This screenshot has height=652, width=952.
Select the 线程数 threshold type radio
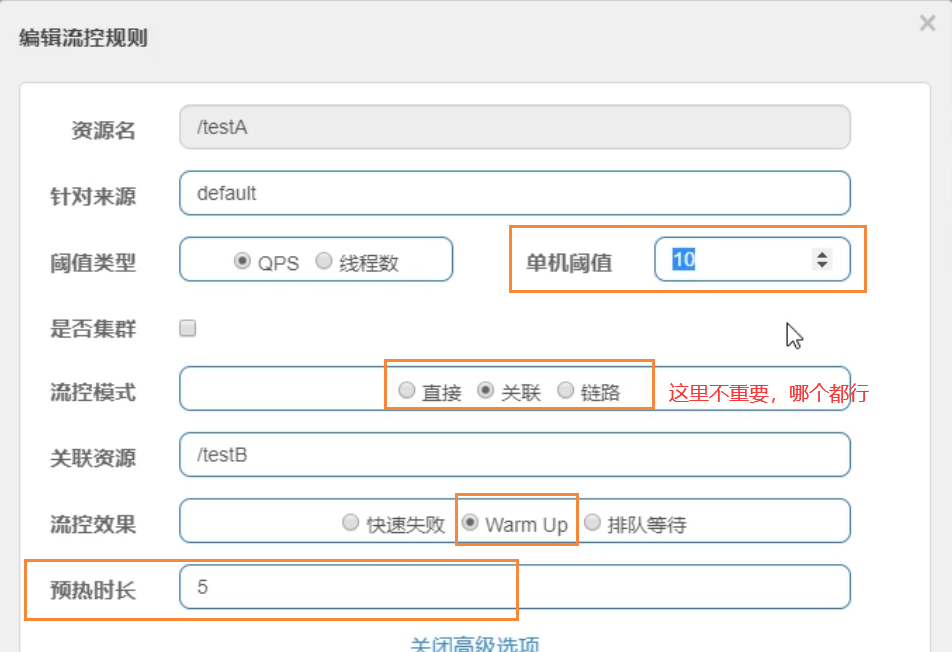pyautogui.click(x=324, y=261)
